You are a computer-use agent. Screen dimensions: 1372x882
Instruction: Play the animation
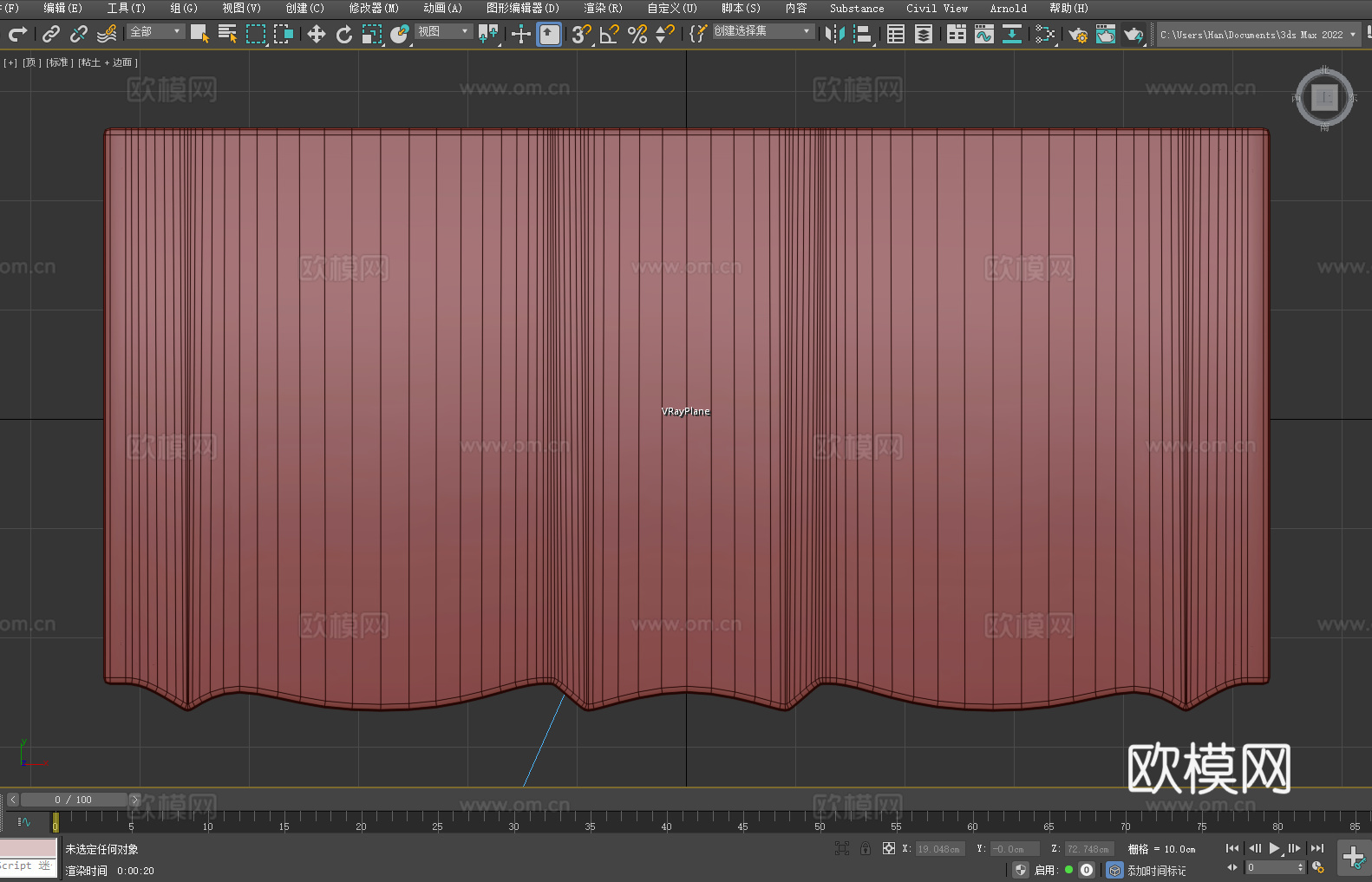tap(1274, 848)
